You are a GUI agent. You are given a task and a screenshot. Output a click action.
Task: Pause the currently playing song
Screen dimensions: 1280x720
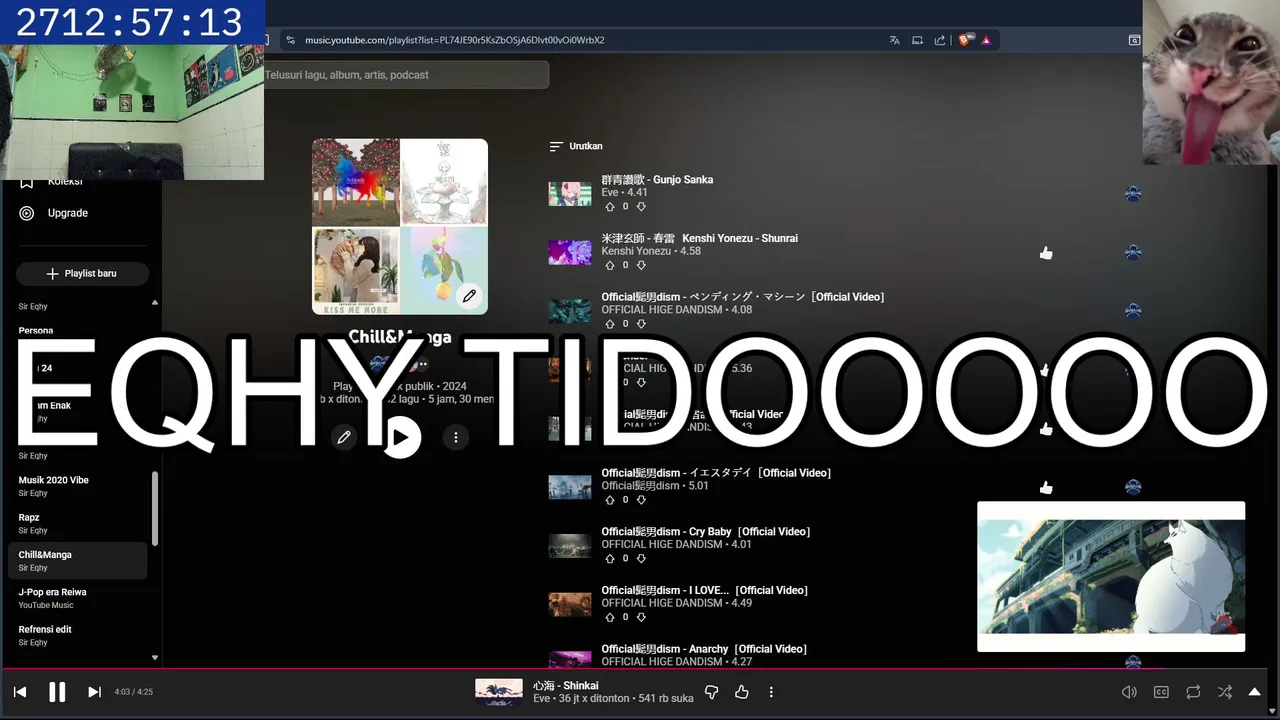click(x=57, y=692)
